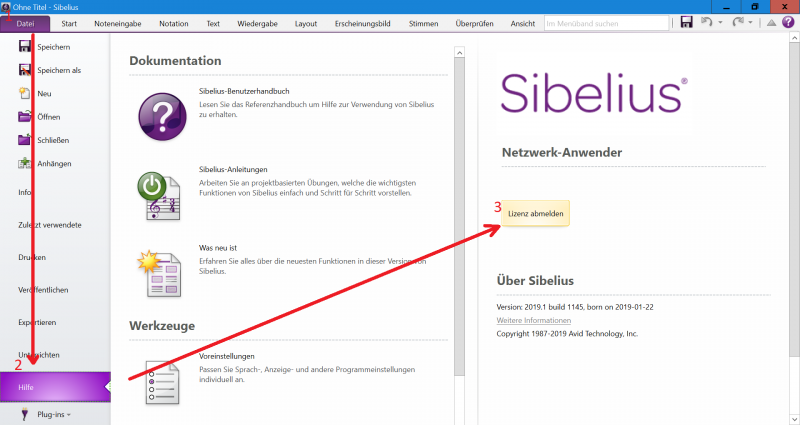Click the save icon in the top toolbar
The image size is (800, 425).
pos(687,22)
